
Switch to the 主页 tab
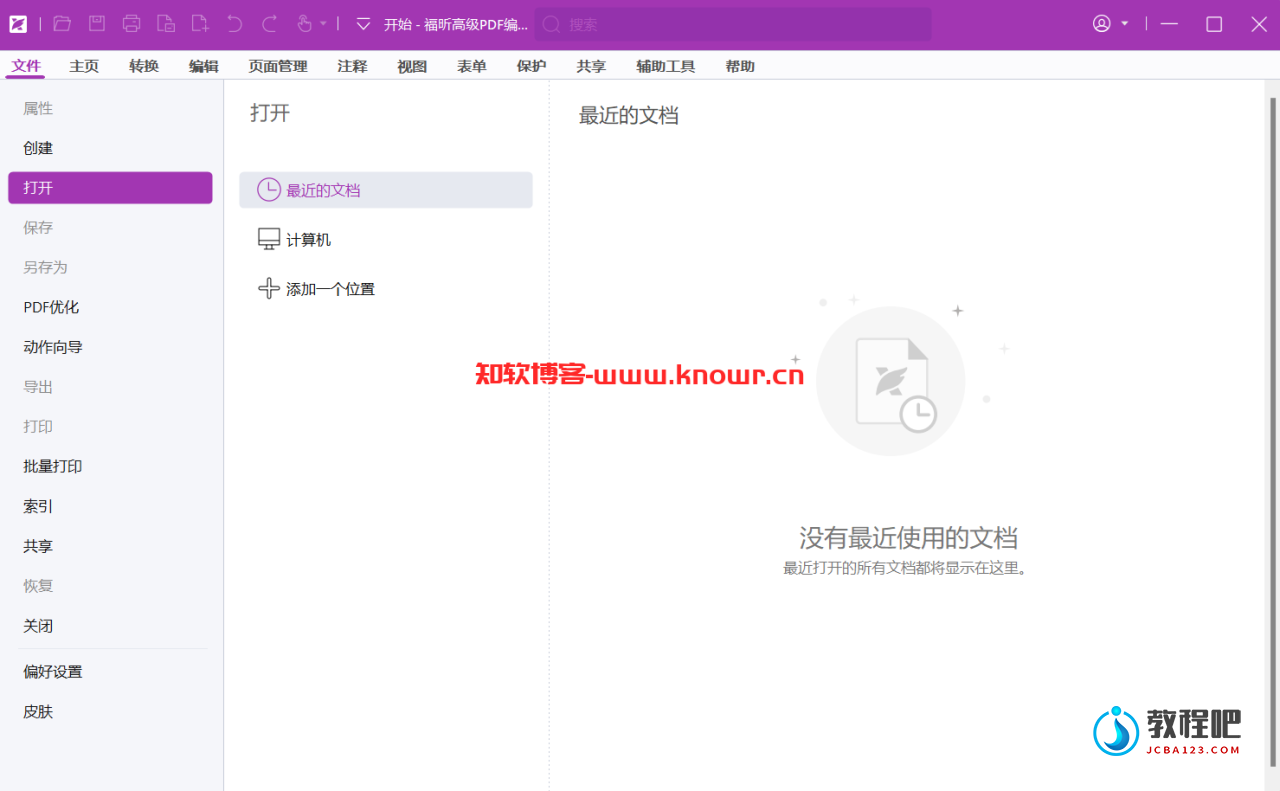tap(84, 66)
